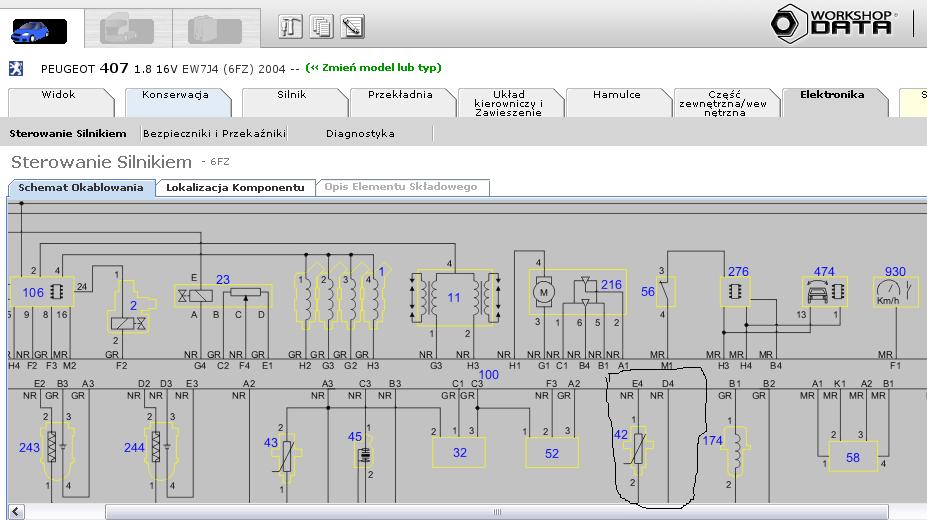Click the horizontal scrollbar thumb

click(497, 512)
